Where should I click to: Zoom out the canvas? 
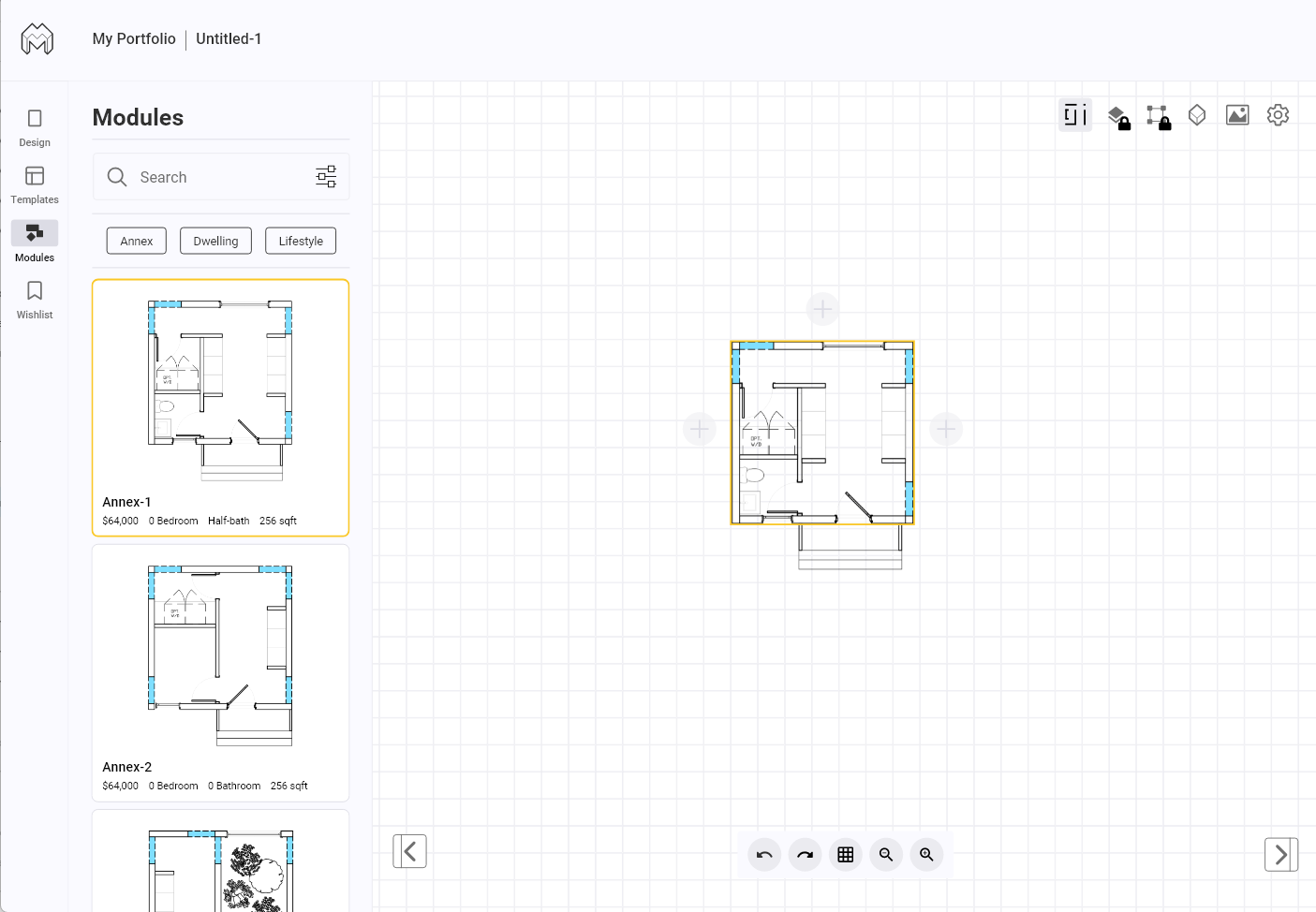pos(886,854)
